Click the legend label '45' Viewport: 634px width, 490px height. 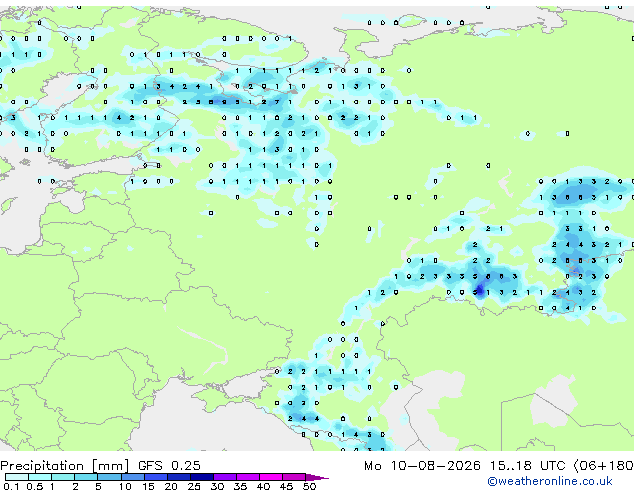click(x=286, y=486)
